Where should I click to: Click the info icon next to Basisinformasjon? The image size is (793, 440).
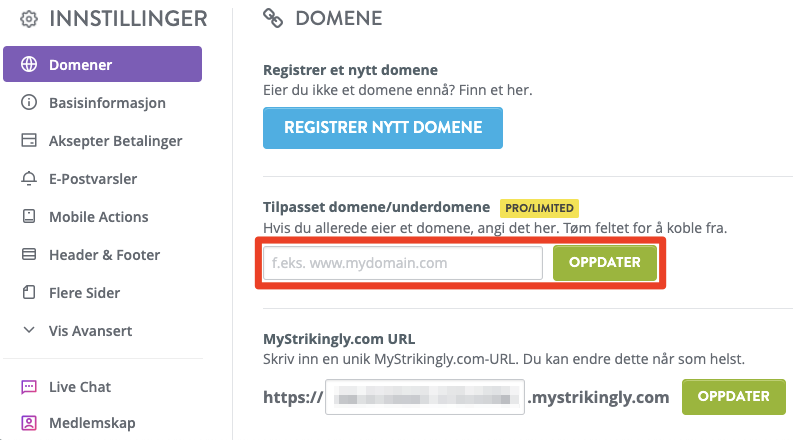(29, 103)
